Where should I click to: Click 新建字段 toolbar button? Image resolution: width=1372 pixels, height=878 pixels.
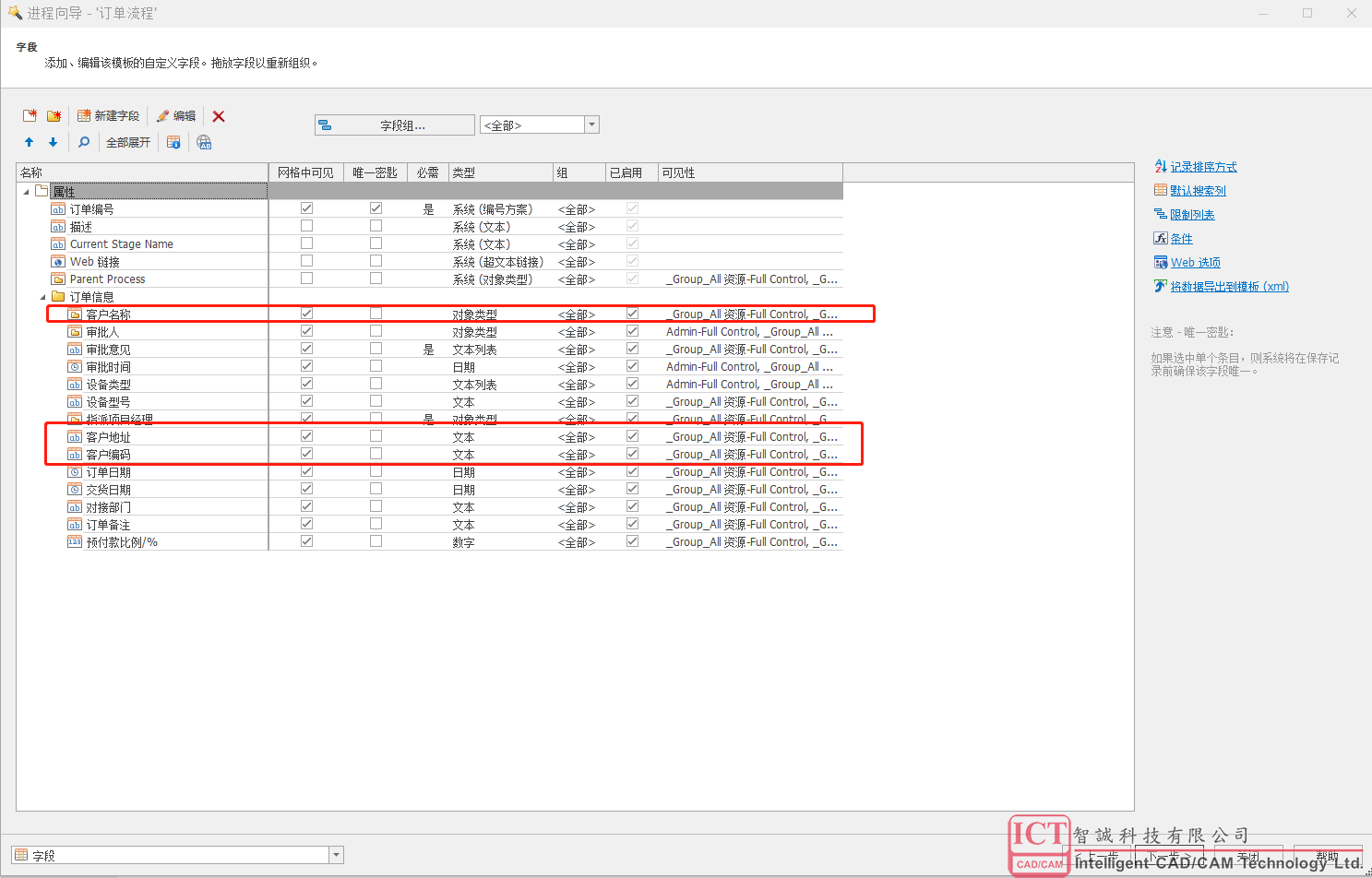(x=109, y=116)
